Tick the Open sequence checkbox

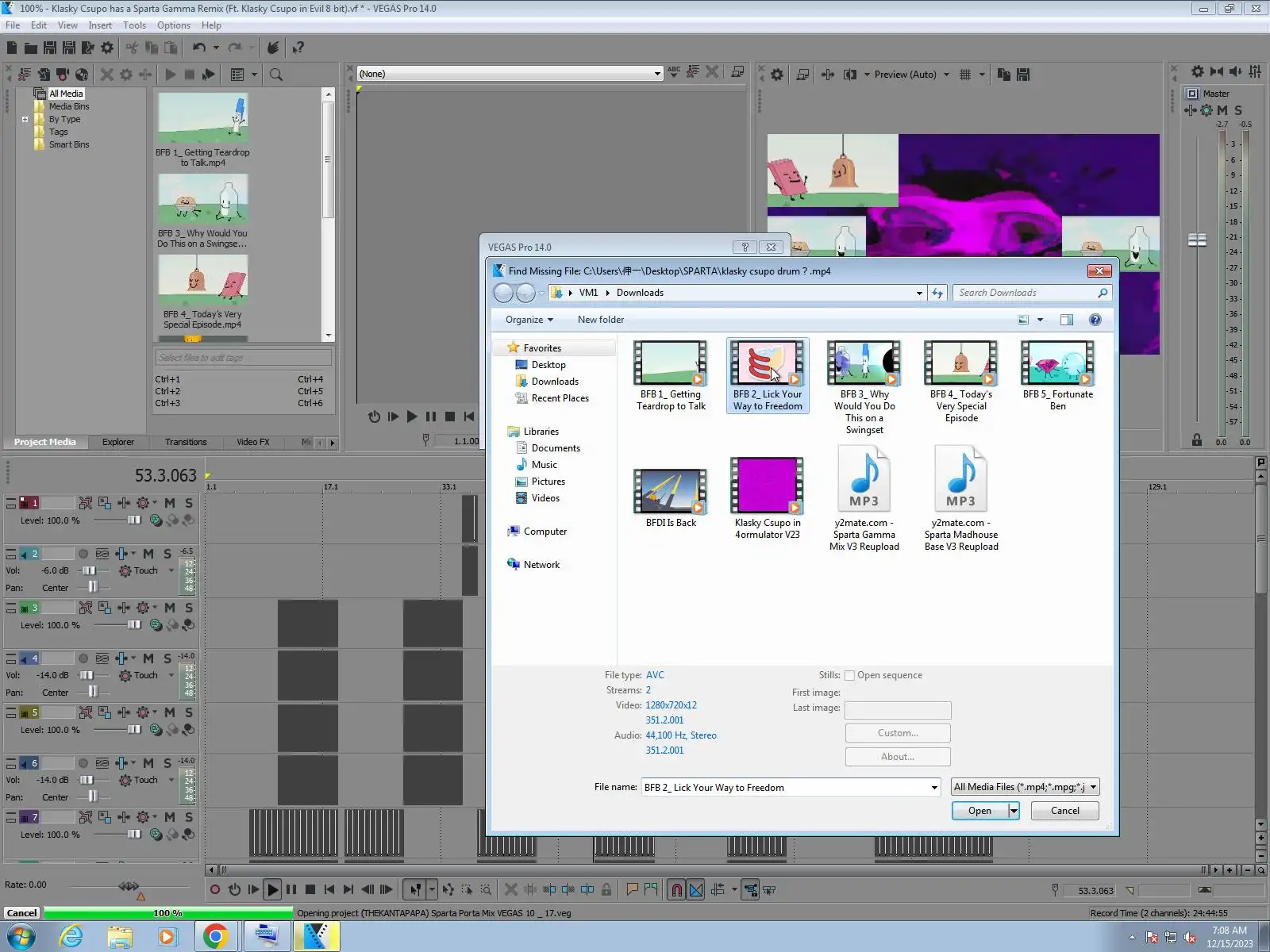849,676
